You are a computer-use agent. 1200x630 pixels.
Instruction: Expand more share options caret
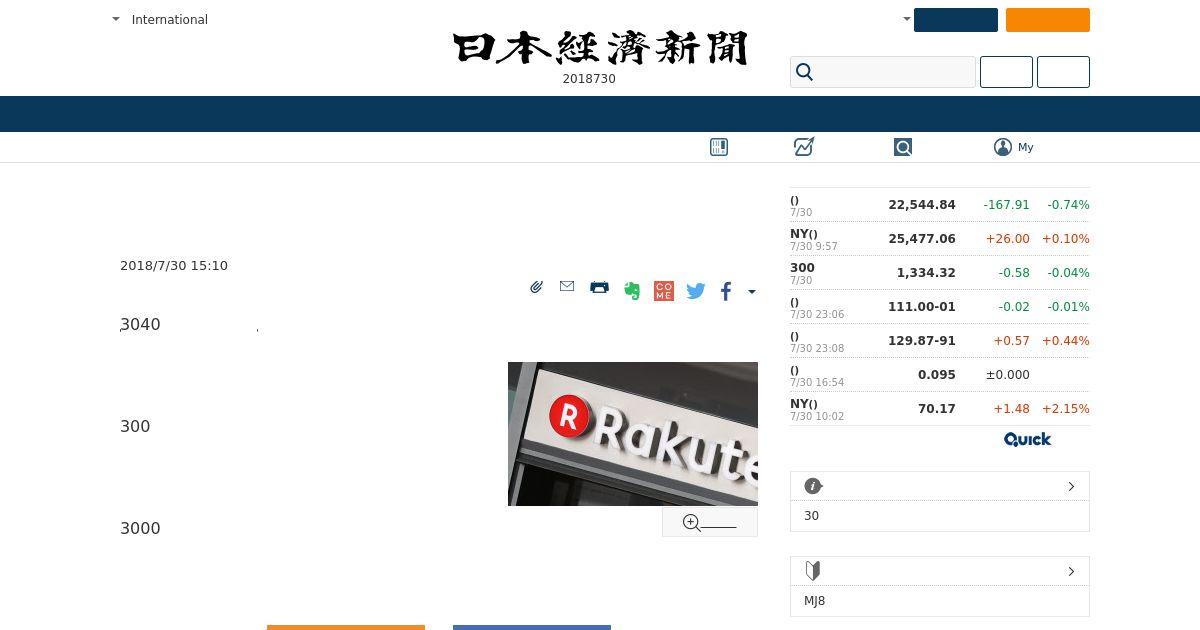tap(752, 292)
